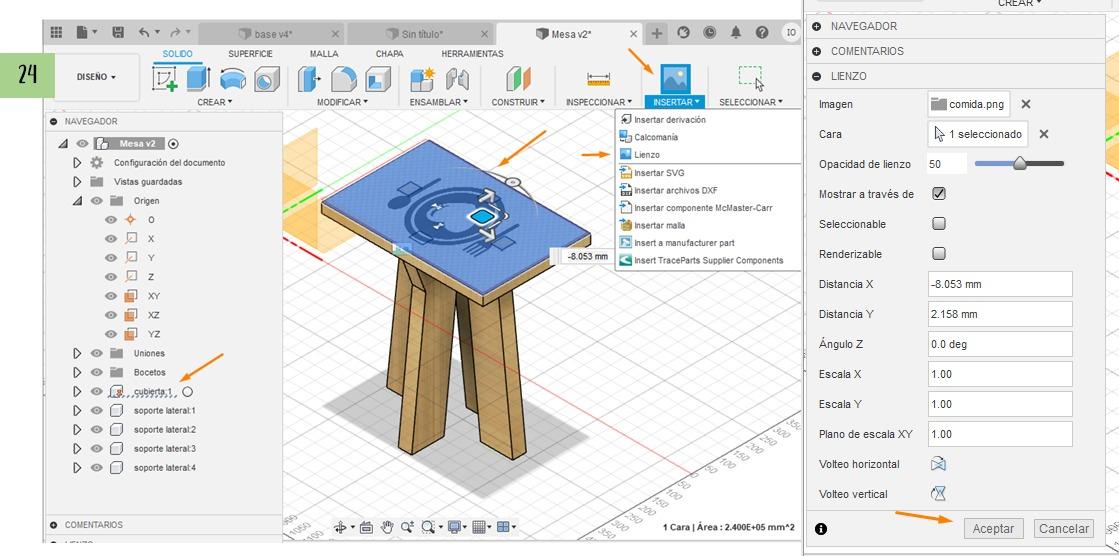This screenshot has height=556, width=1119.
Task: Hide soporte lateral:3
Action: coord(96,449)
